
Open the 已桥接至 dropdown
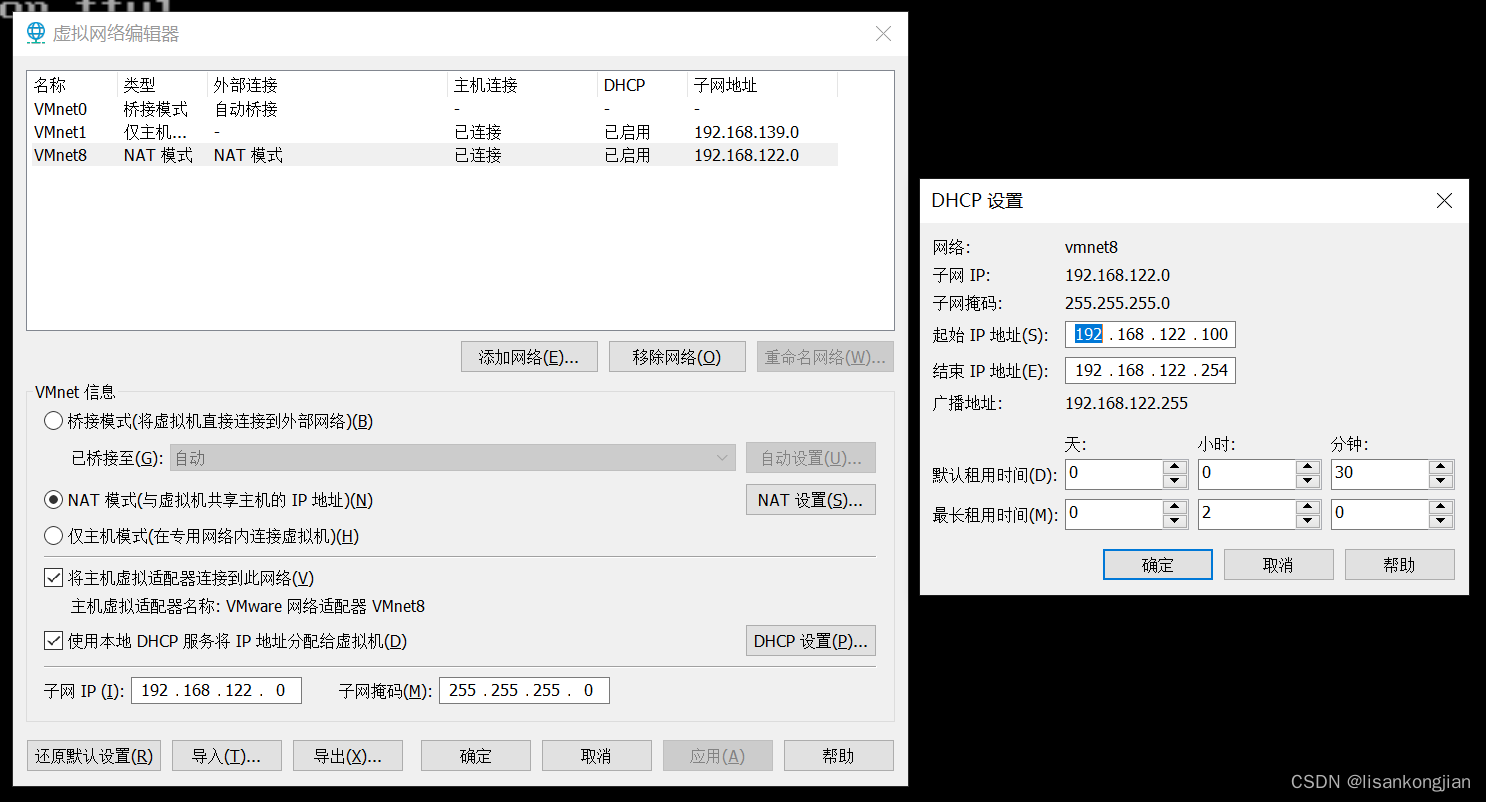point(454,458)
